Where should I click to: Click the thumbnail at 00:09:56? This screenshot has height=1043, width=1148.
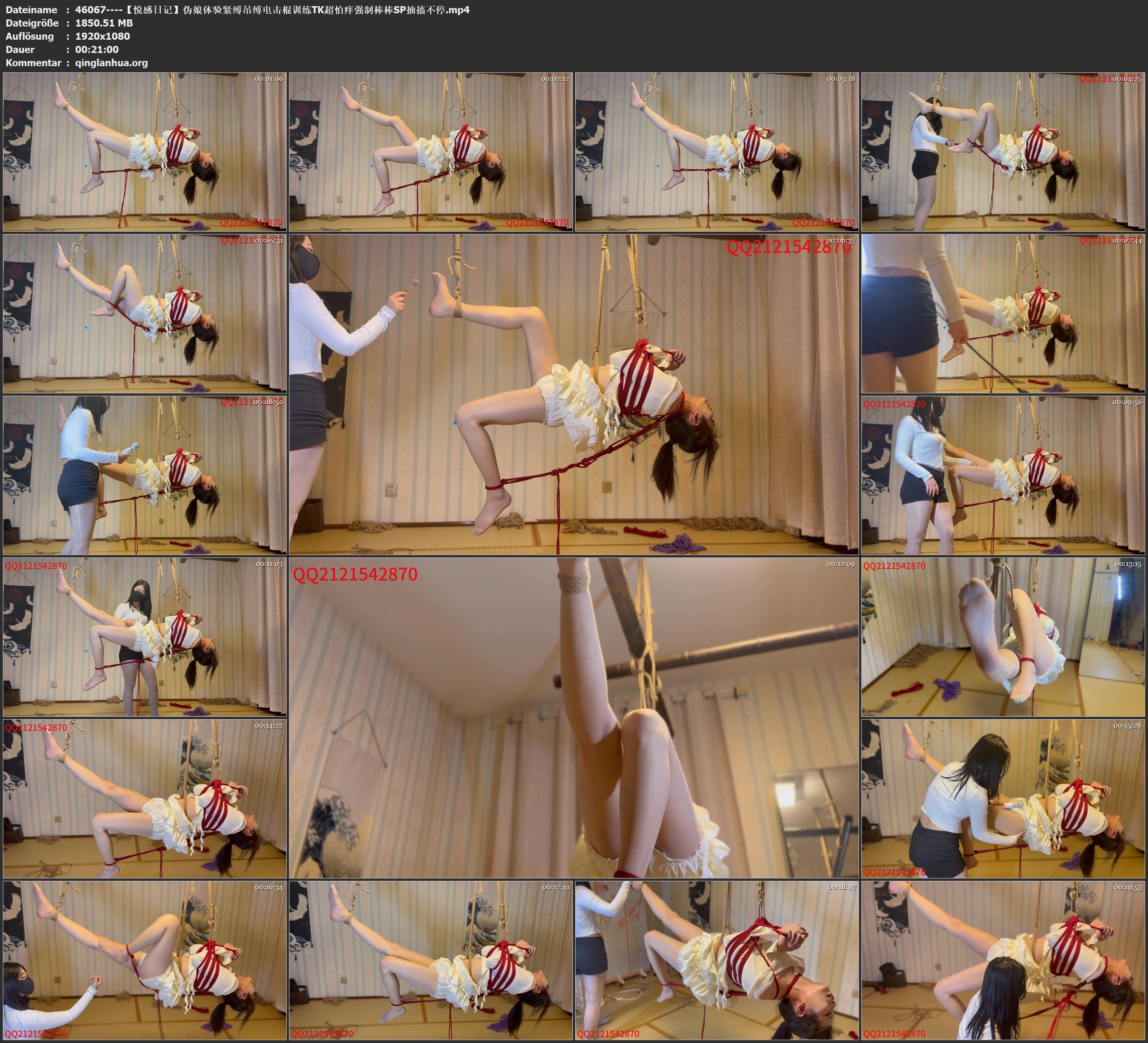click(1003, 475)
